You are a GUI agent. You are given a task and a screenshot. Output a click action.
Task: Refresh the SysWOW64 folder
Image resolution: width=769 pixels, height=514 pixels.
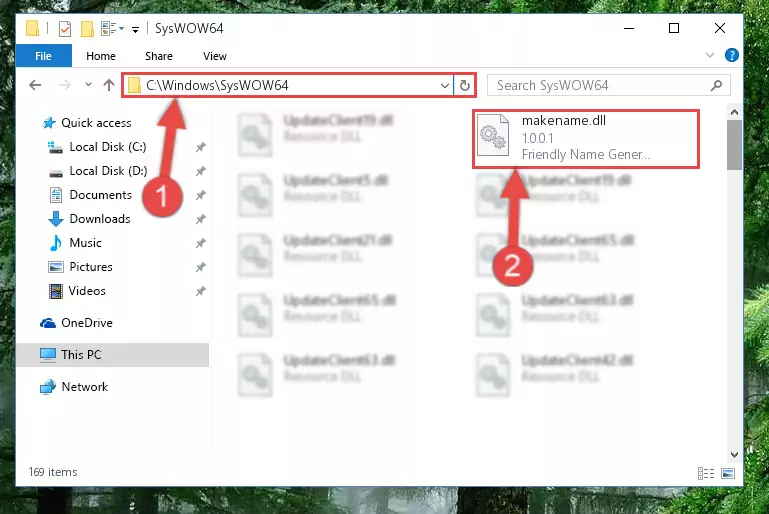point(464,86)
